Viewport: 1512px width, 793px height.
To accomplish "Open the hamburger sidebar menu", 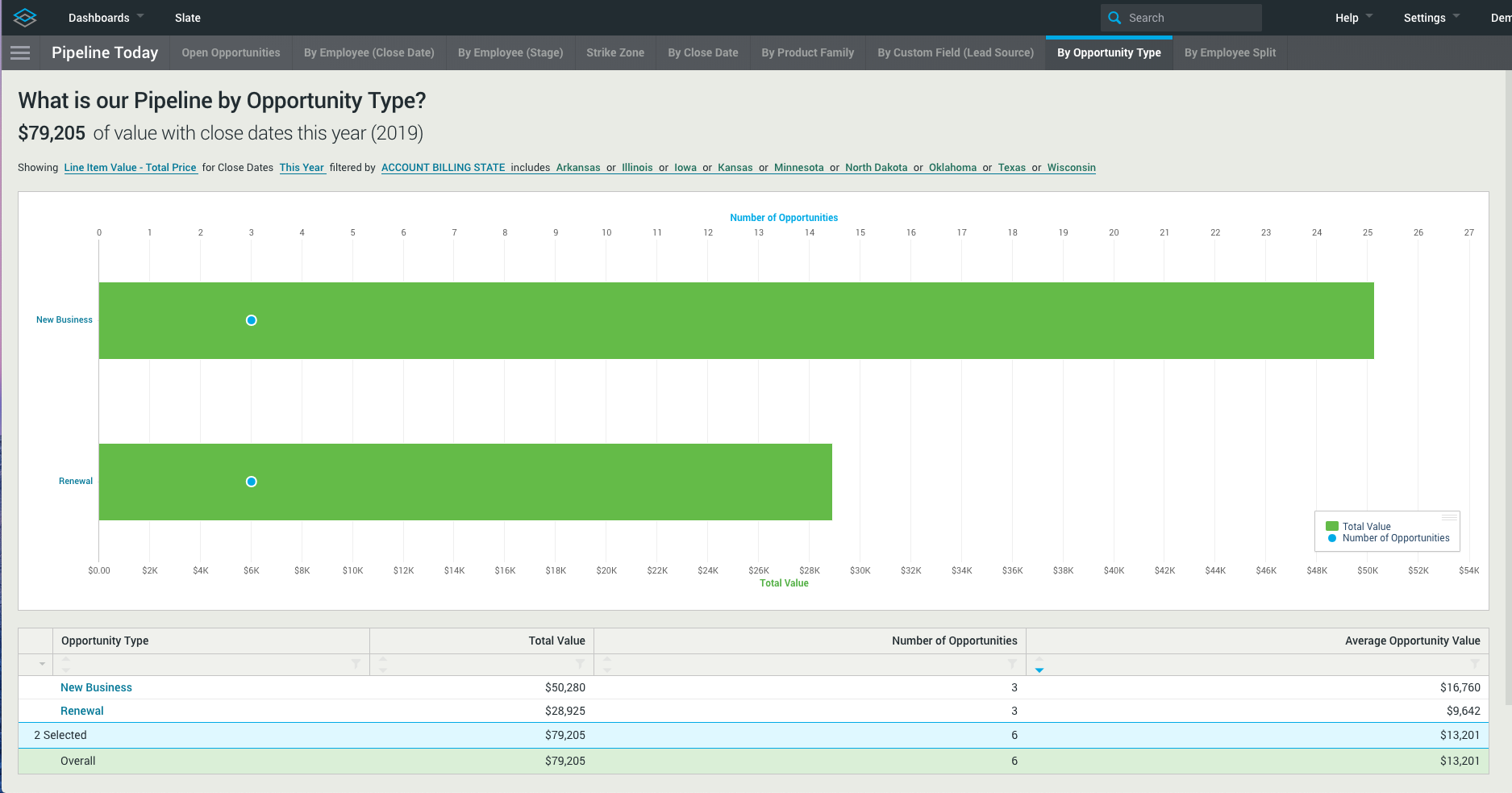I will click(20, 52).
